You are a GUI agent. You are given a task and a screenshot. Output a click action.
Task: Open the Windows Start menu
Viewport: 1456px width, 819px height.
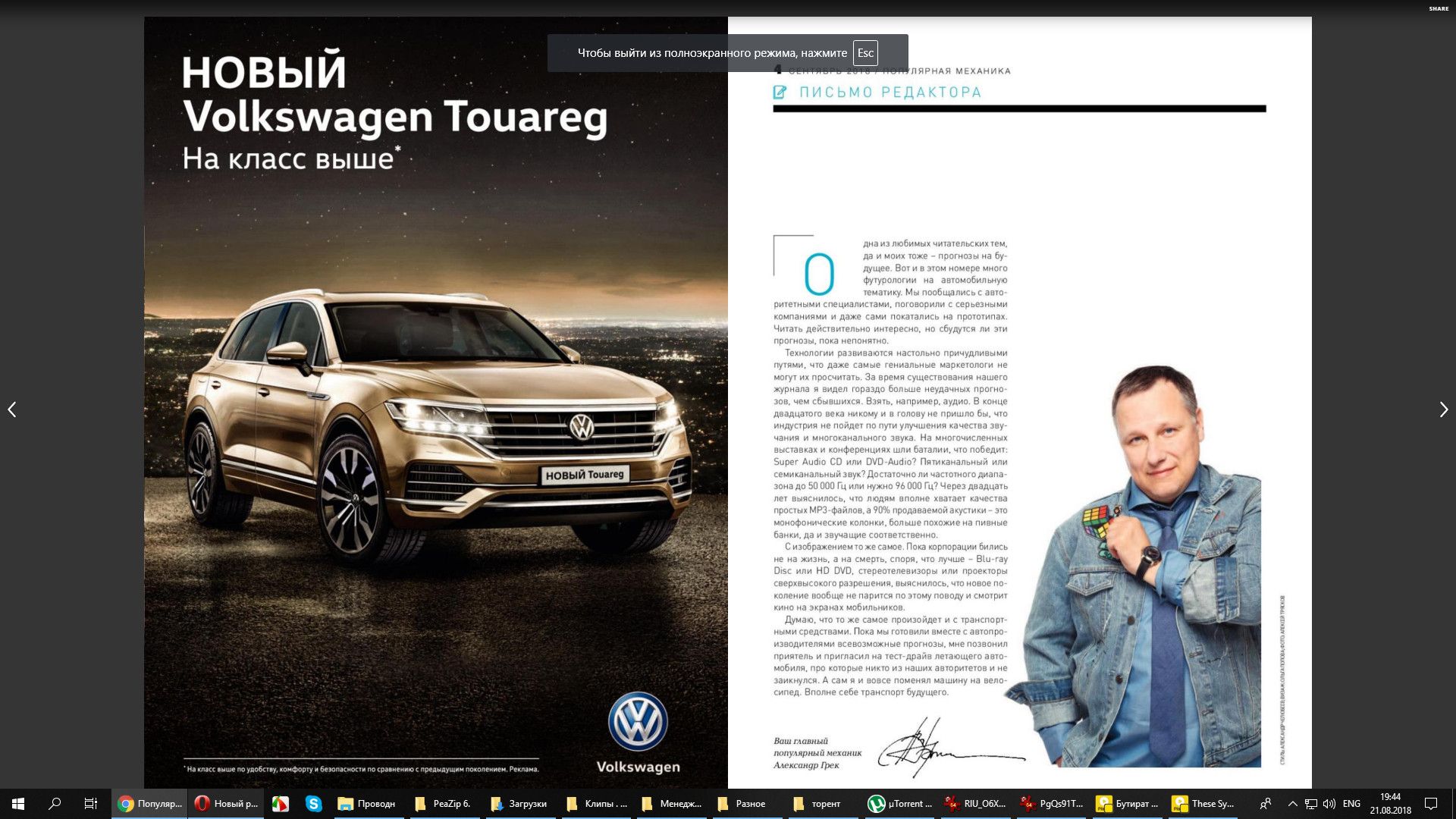(18, 804)
